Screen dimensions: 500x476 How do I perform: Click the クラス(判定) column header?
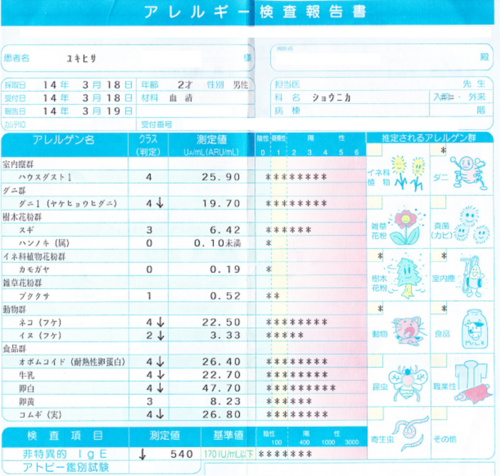coord(148,145)
